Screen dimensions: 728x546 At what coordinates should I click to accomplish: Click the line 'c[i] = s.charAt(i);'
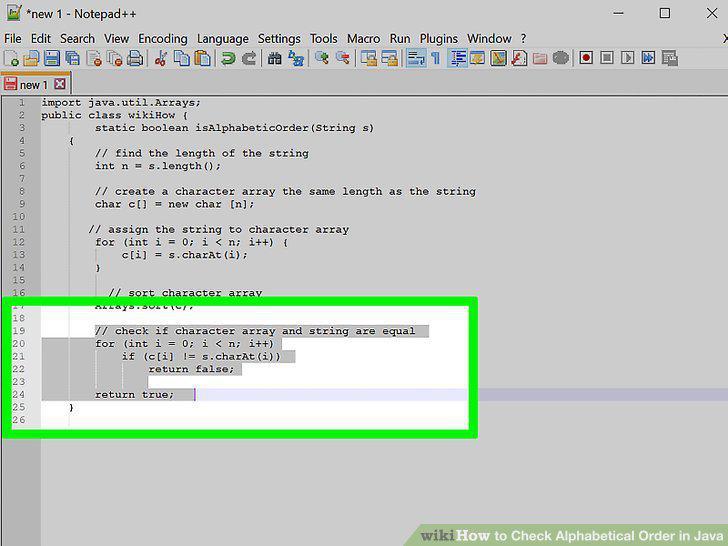point(185,255)
